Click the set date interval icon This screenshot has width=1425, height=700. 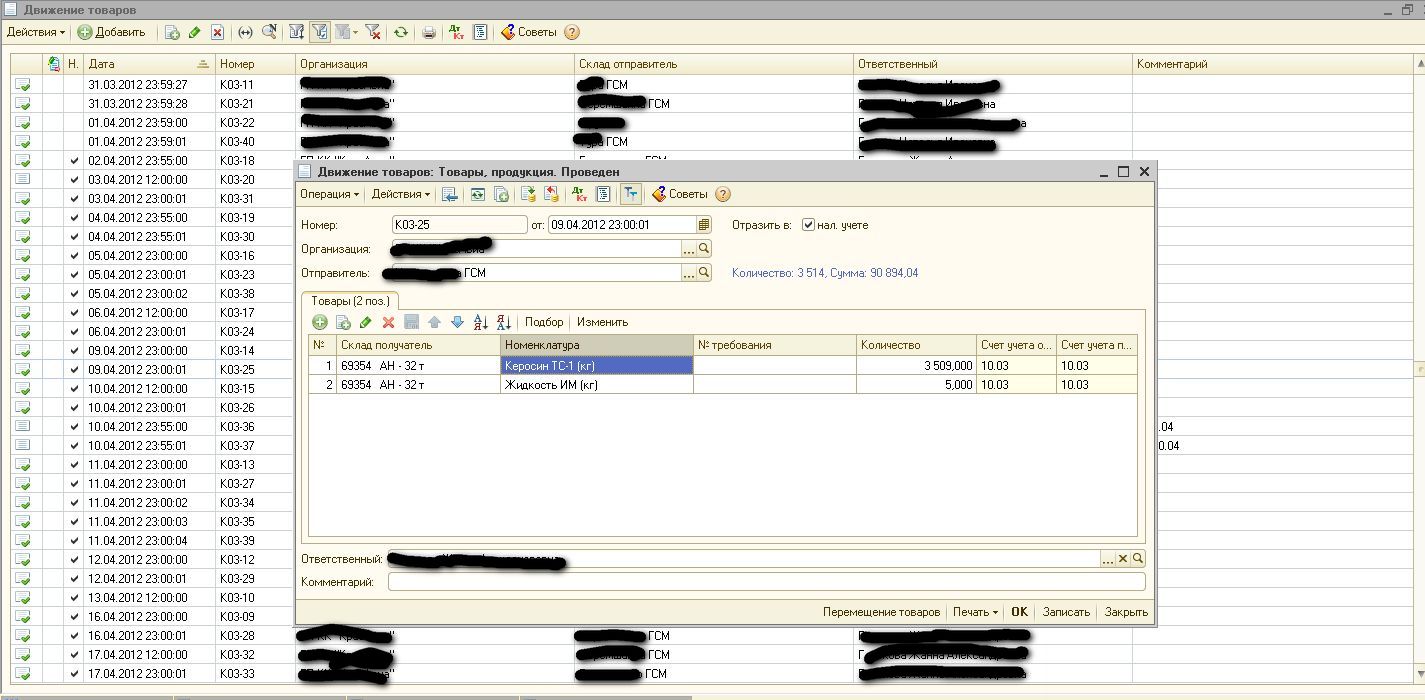[x=246, y=32]
